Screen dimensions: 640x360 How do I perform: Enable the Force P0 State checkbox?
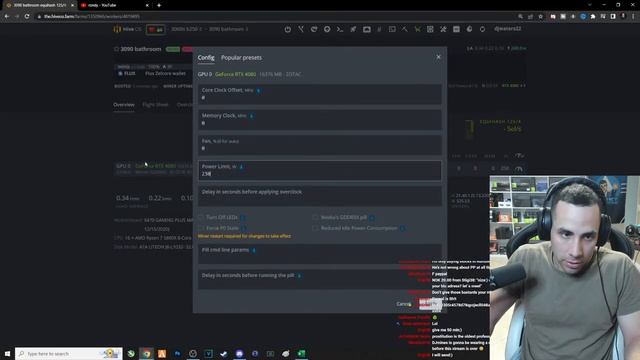(201, 228)
